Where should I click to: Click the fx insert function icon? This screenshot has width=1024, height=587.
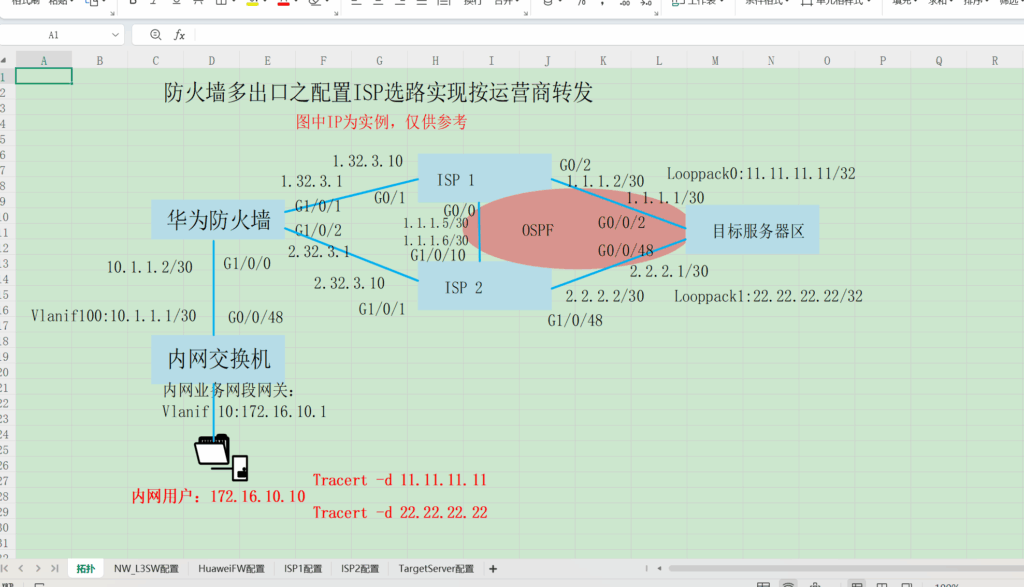[180, 35]
